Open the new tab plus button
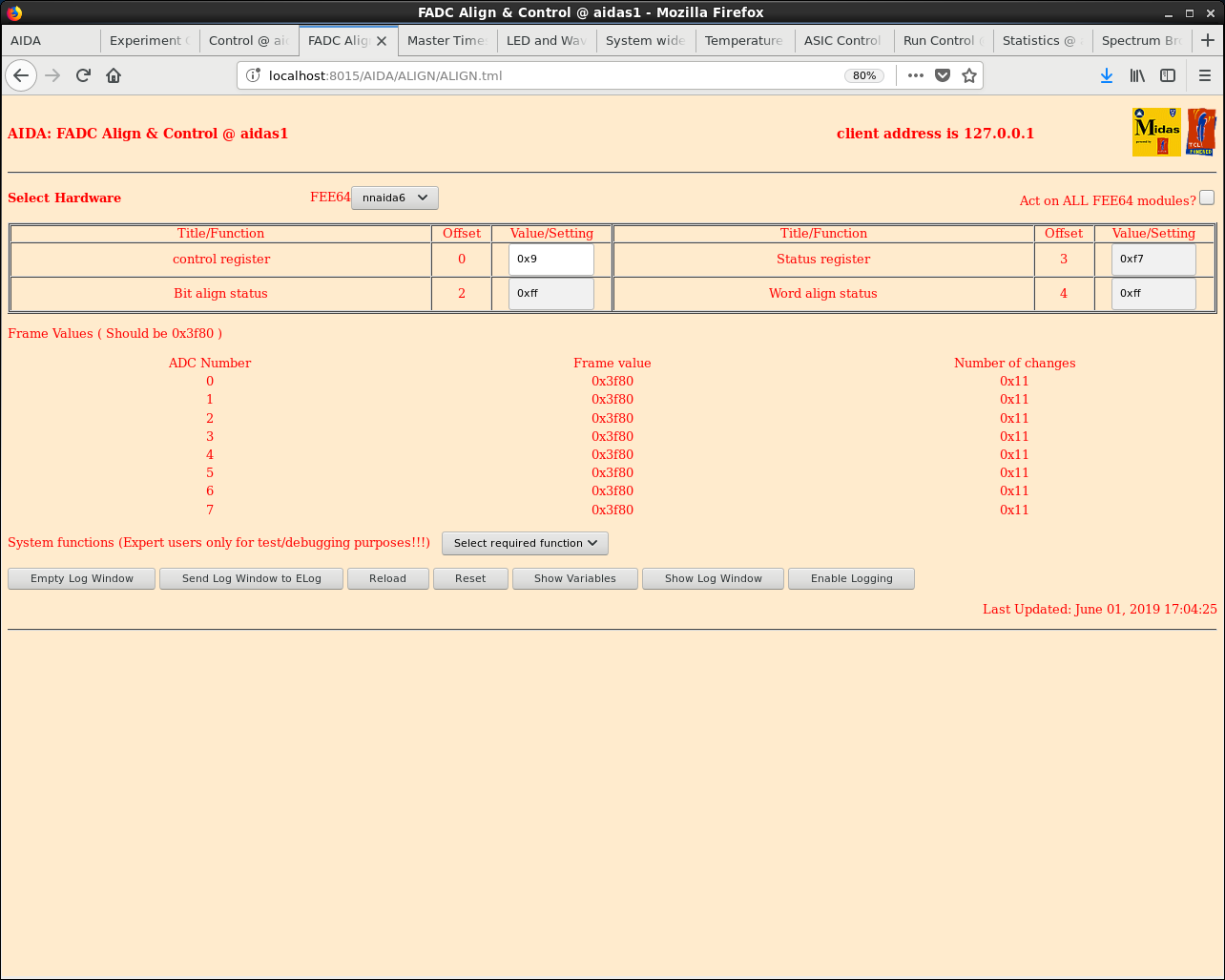This screenshot has width=1225, height=980. [x=1208, y=40]
